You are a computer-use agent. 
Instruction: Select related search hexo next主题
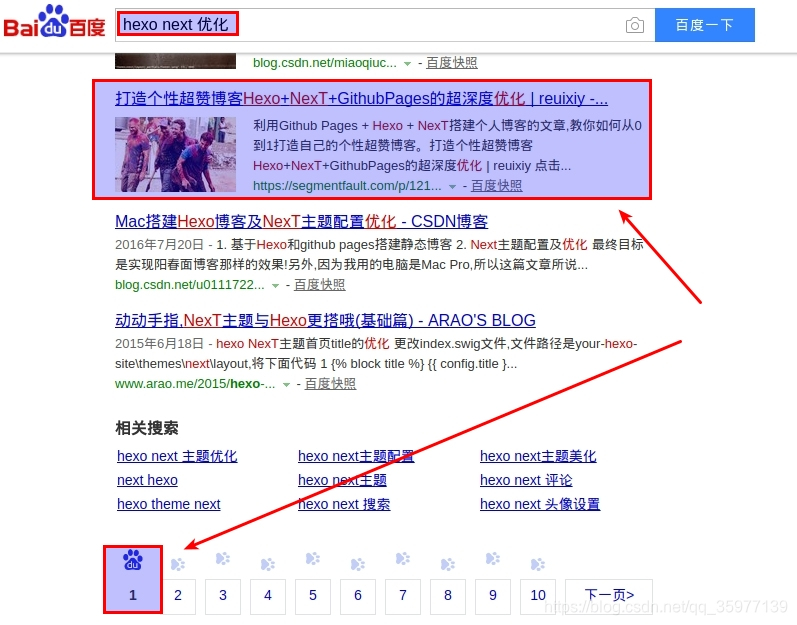(342, 480)
